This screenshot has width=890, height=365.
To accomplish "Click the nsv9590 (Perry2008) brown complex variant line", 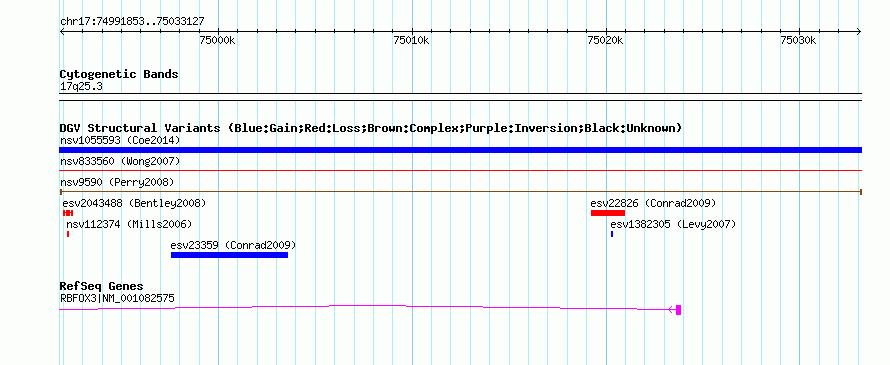I will click(460, 192).
